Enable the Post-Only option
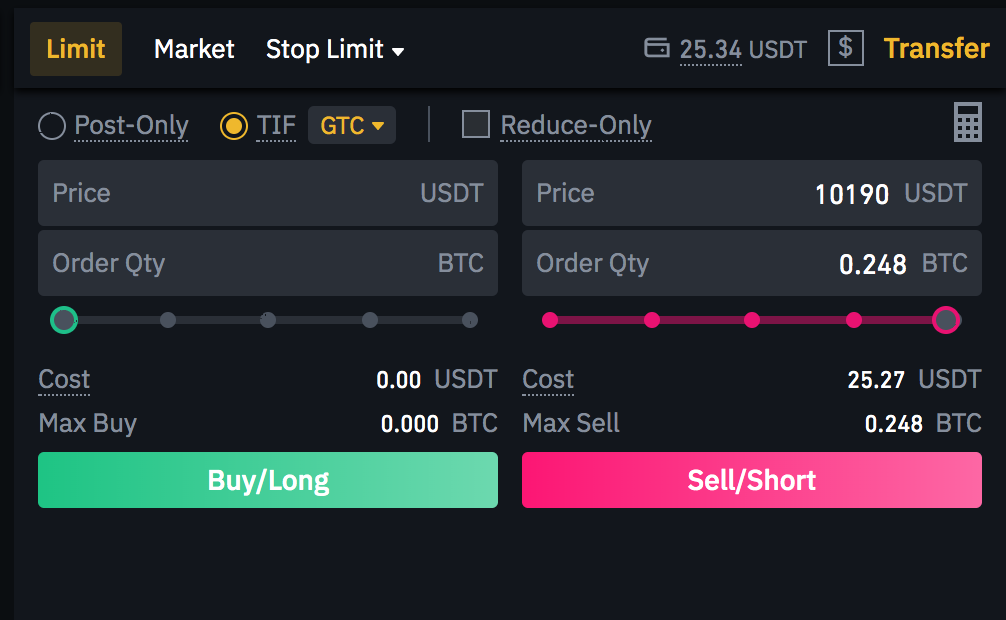 tap(51, 126)
